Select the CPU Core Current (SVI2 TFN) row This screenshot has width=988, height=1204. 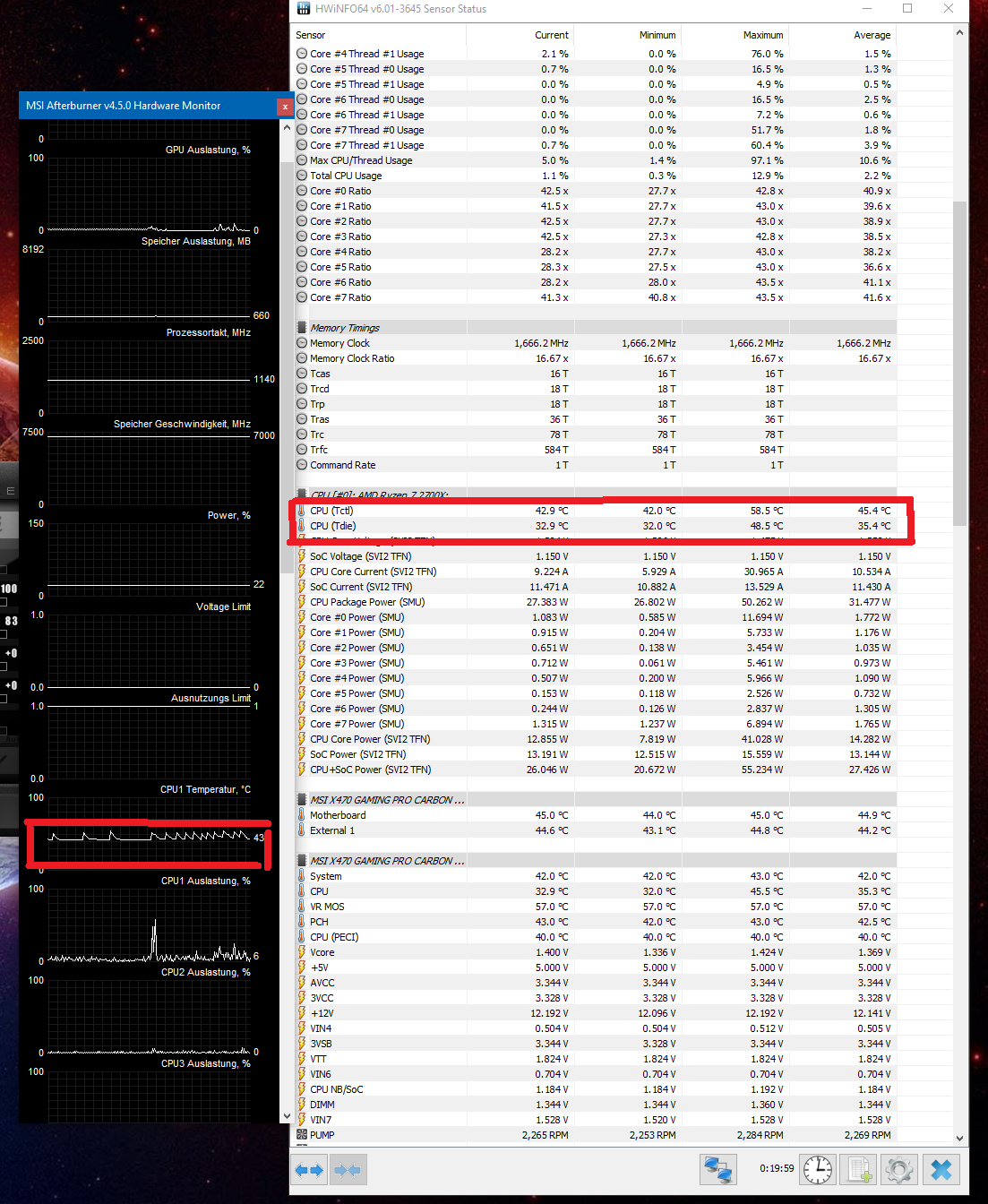tap(596, 572)
